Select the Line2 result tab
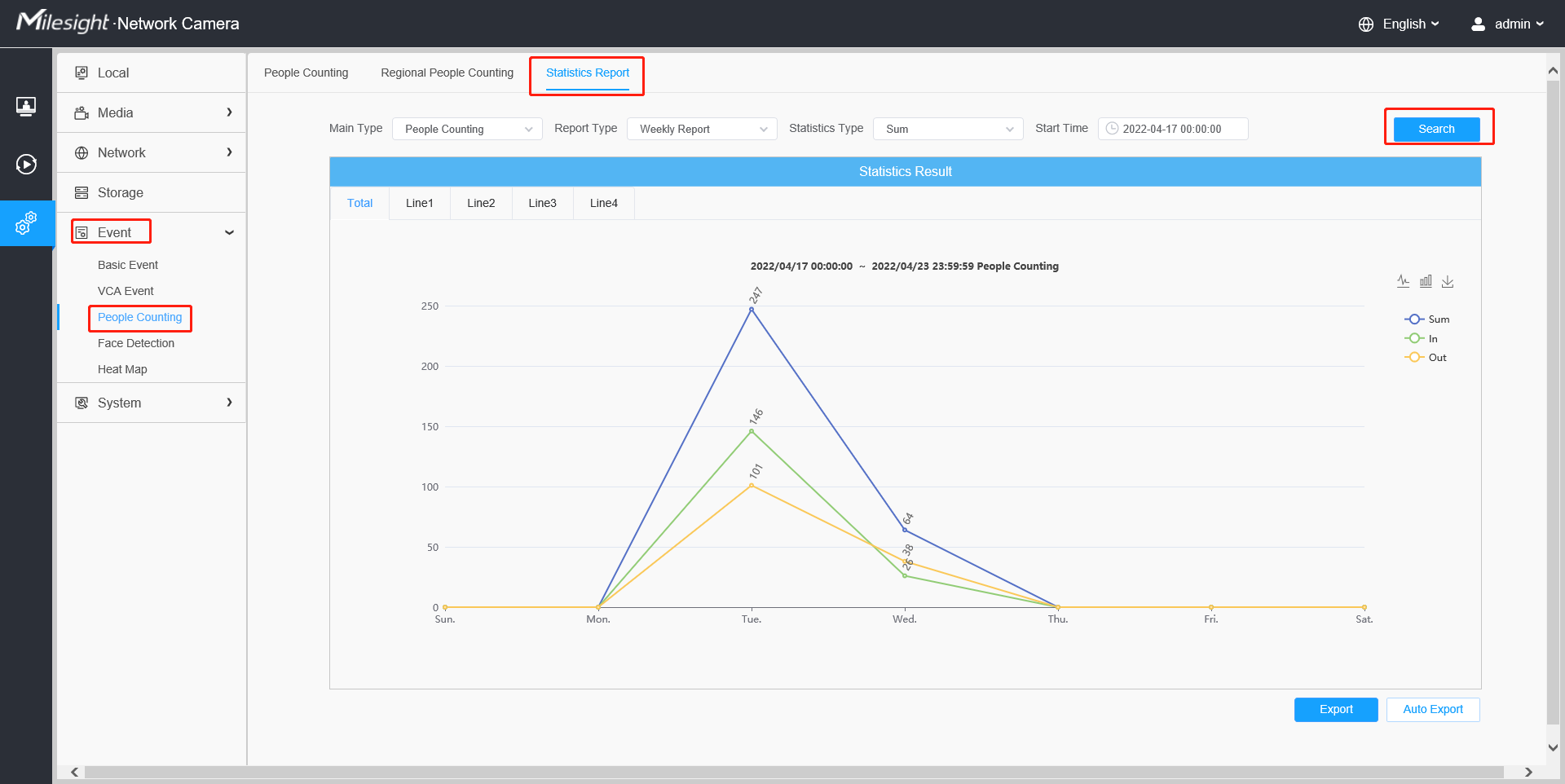 click(481, 203)
